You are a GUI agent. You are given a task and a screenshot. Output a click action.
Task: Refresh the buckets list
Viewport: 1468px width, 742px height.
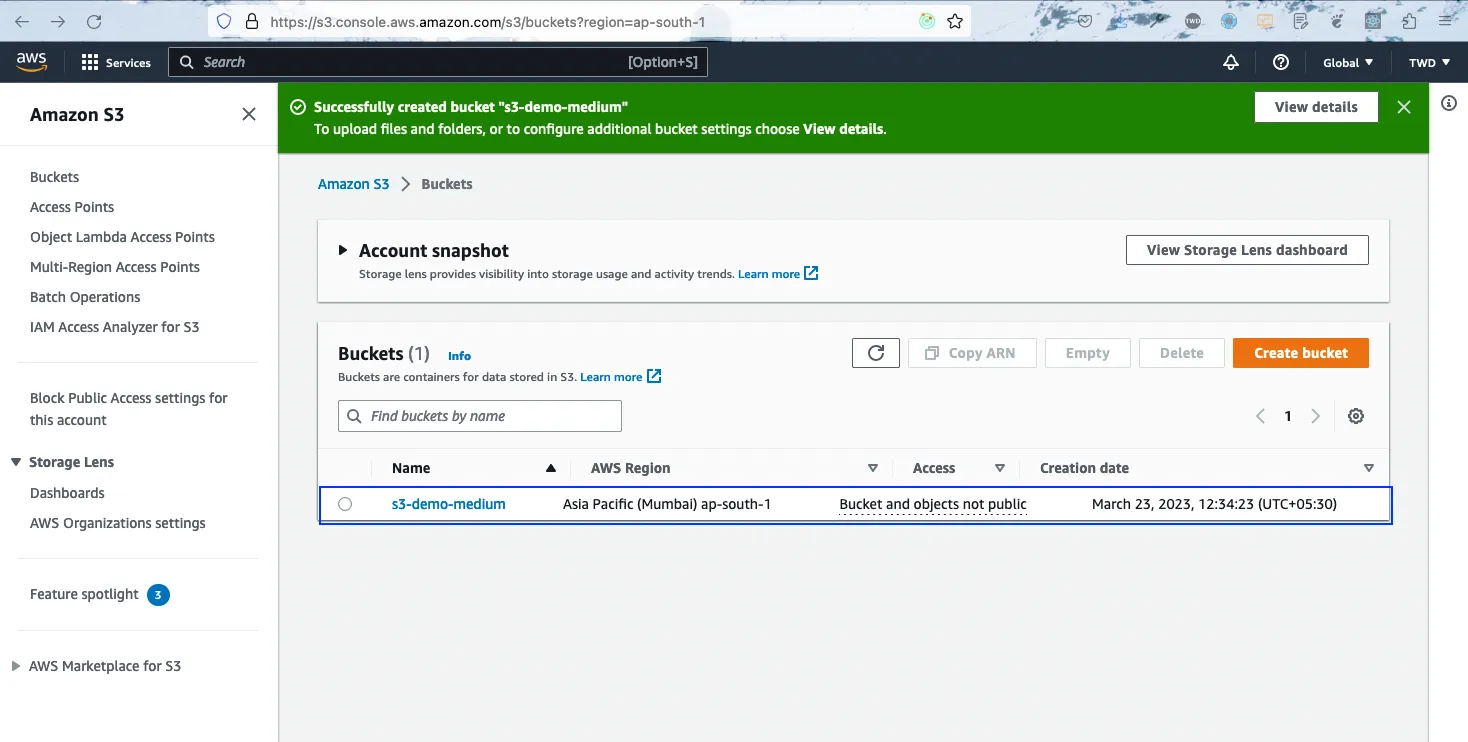coord(876,353)
